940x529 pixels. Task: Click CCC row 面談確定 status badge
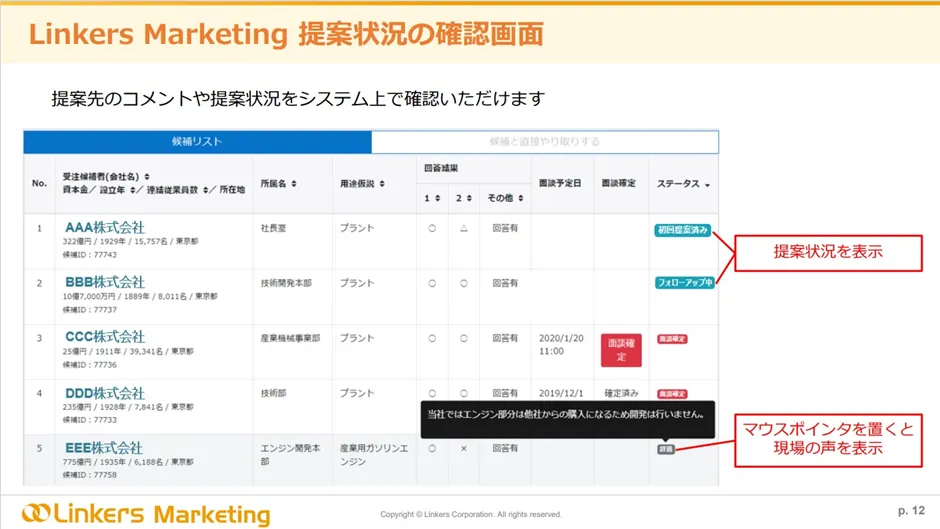point(672,339)
